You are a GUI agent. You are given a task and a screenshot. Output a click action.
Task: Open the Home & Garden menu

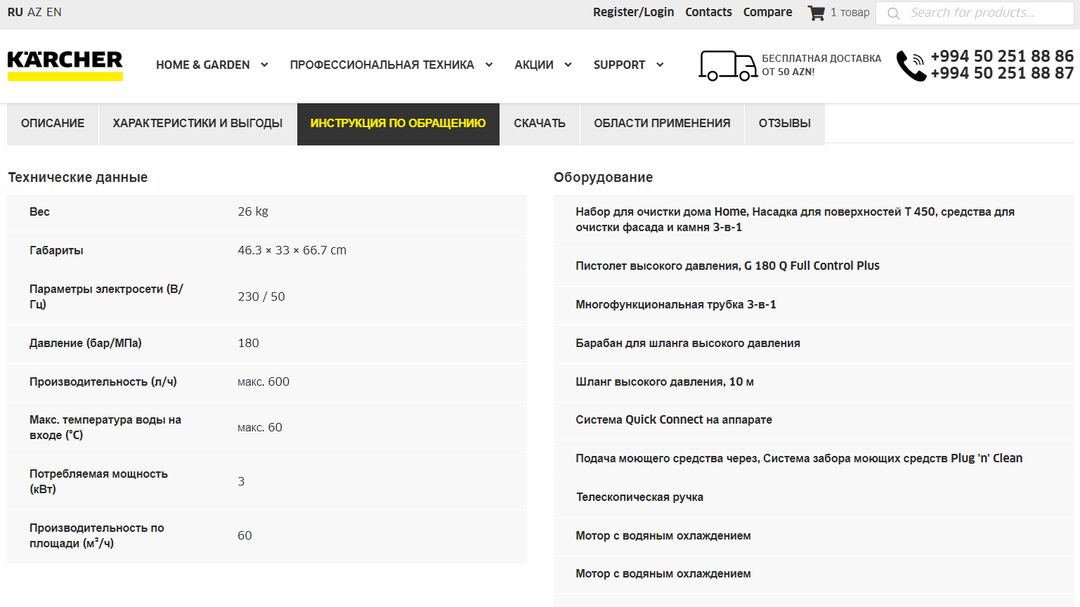click(x=202, y=65)
